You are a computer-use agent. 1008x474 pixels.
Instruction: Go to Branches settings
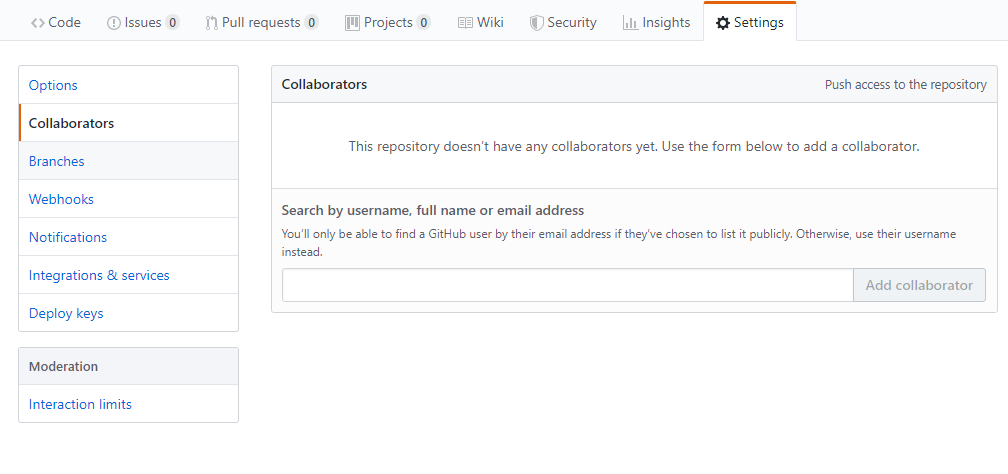point(56,161)
